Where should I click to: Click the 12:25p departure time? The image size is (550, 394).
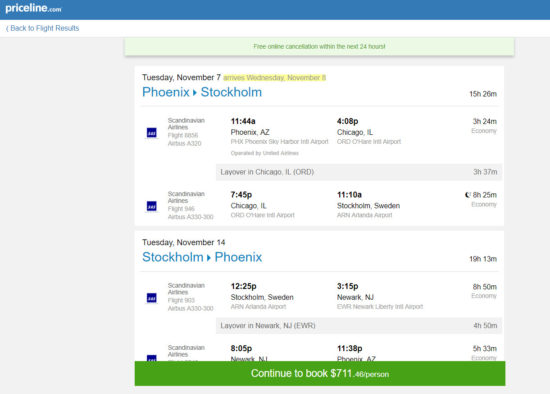click(243, 286)
